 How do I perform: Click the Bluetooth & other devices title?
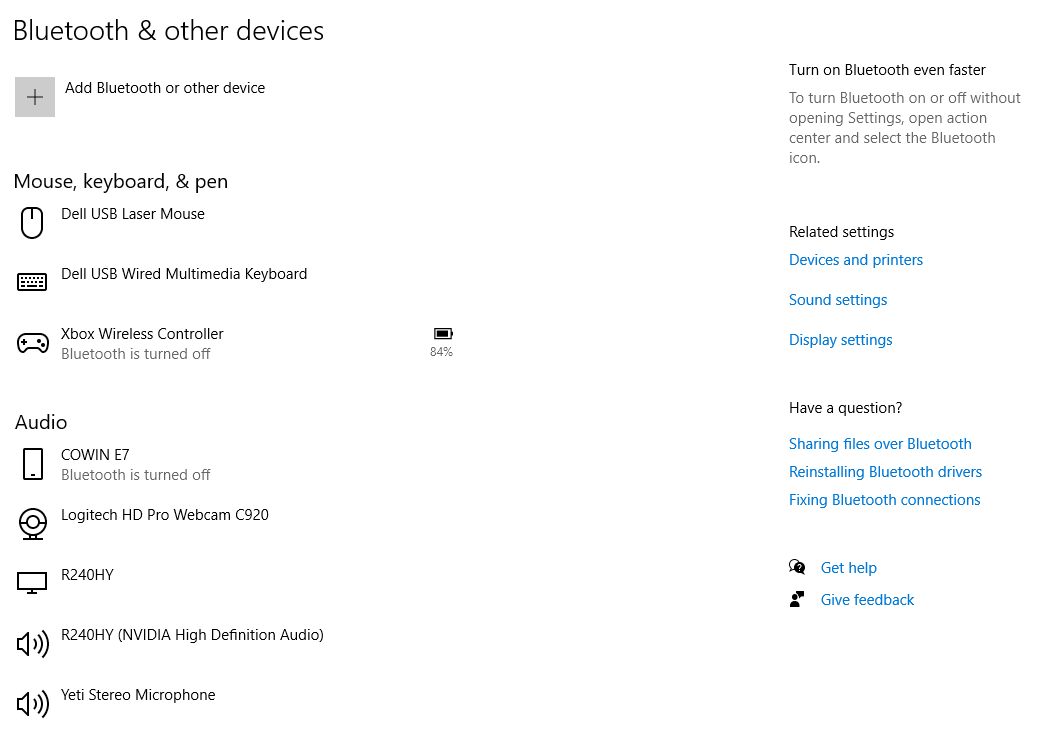(x=168, y=31)
